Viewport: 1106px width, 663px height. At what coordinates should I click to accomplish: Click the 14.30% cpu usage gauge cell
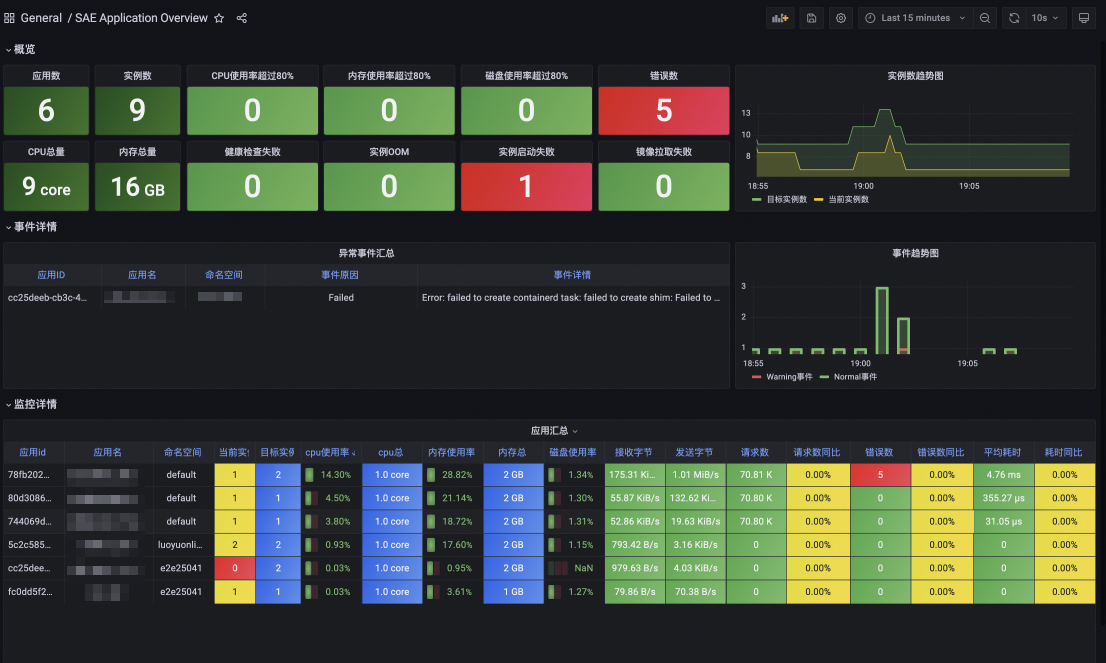[x=331, y=475]
